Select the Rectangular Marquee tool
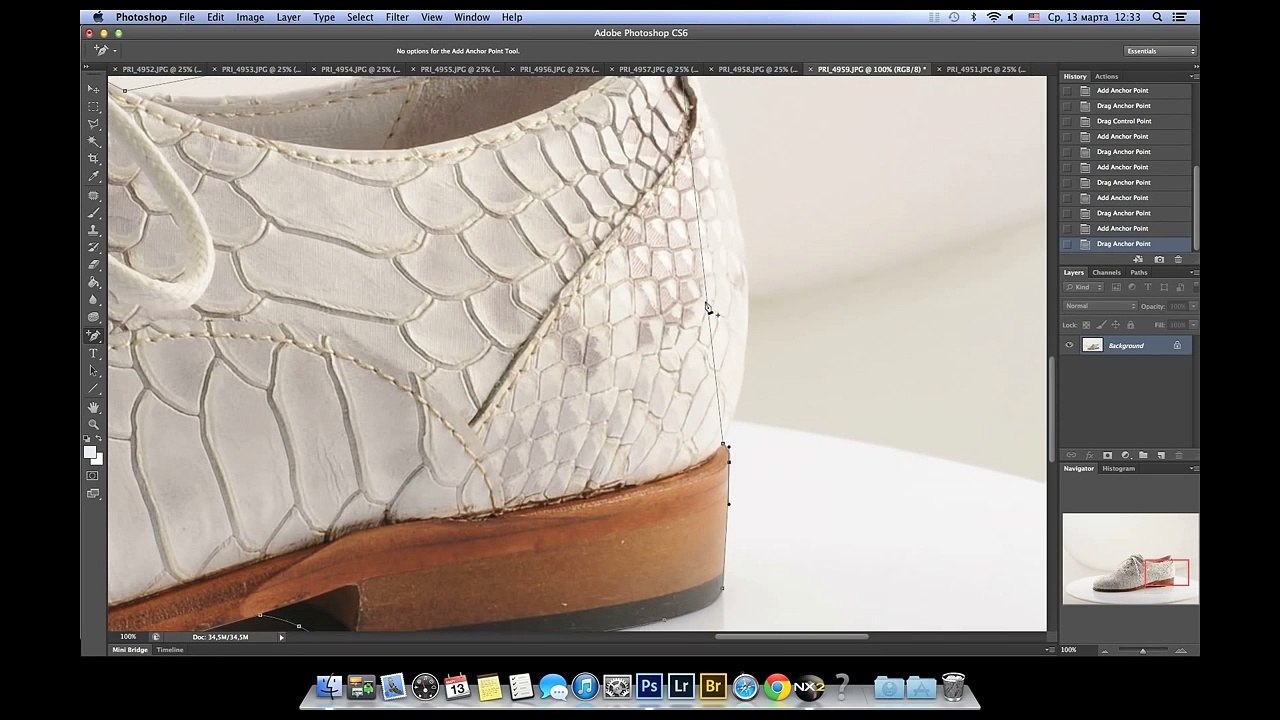The width and height of the screenshot is (1280, 720). coord(94,106)
